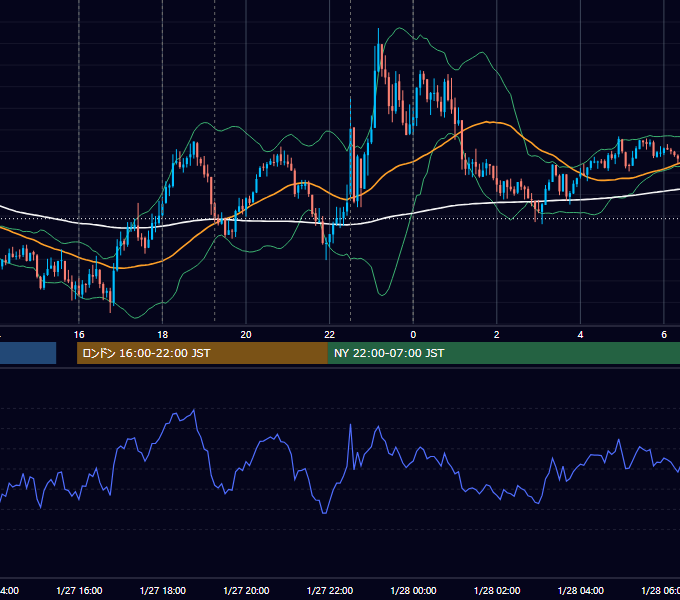The width and height of the screenshot is (680, 600).
Task: Click the 1/28 00:00 date label
Action: pos(413,590)
